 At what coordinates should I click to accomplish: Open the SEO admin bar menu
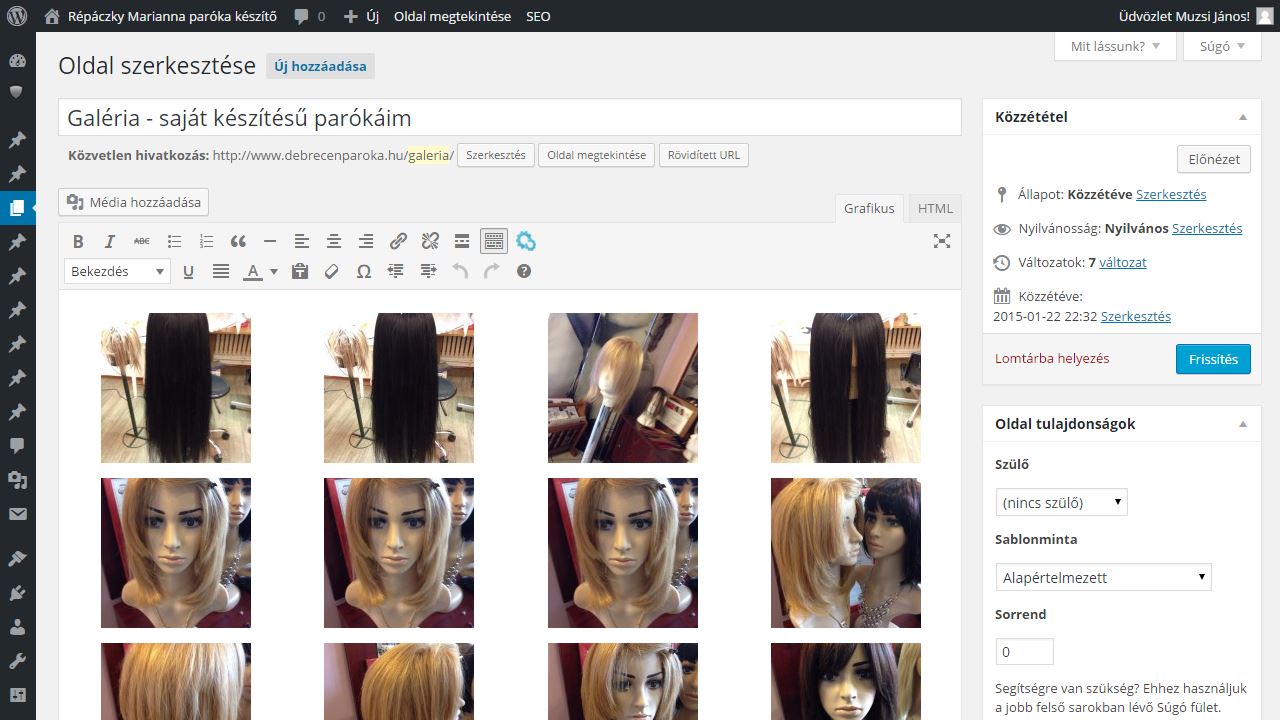pos(538,16)
